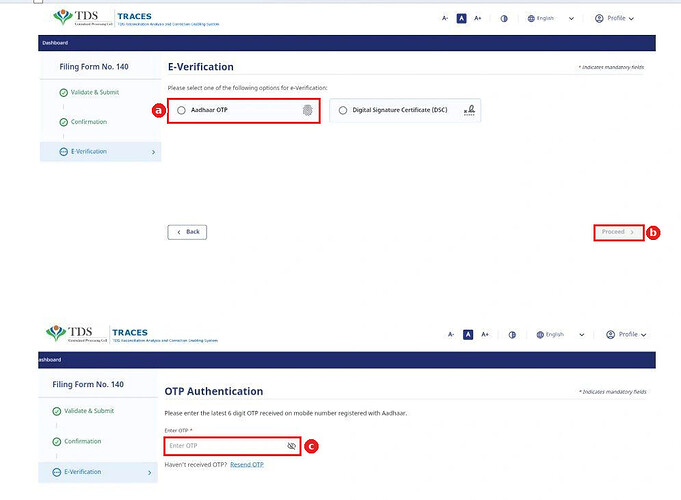Select E-Verification step in top sidebar

pyautogui.click(x=100, y=152)
